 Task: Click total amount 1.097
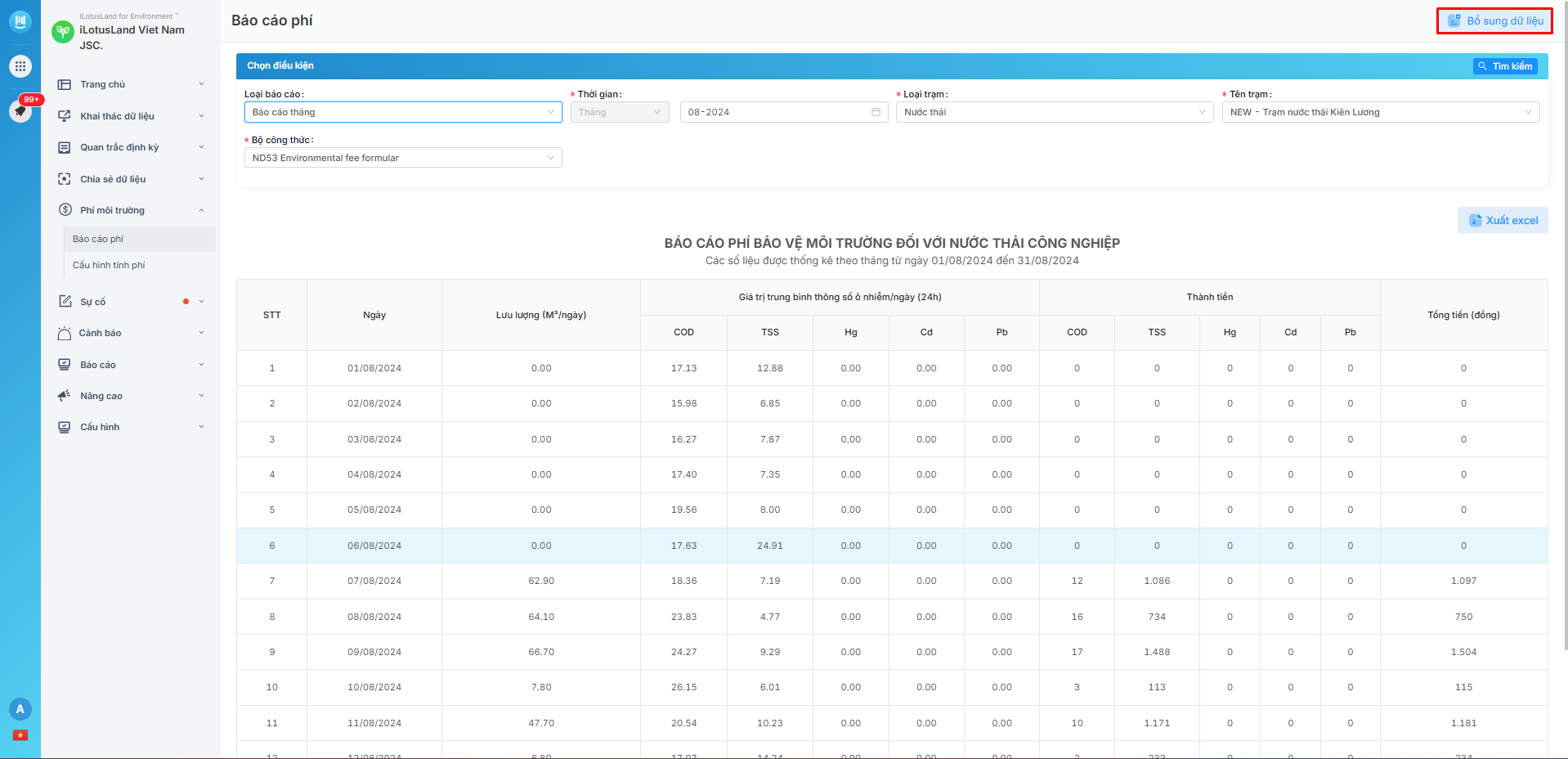pos(1464,581)
